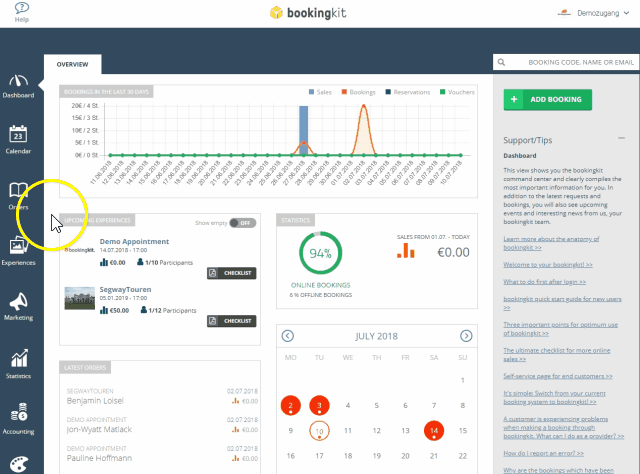
Task: Click the sales bar chart icon in Statistics
Action: 406,250
